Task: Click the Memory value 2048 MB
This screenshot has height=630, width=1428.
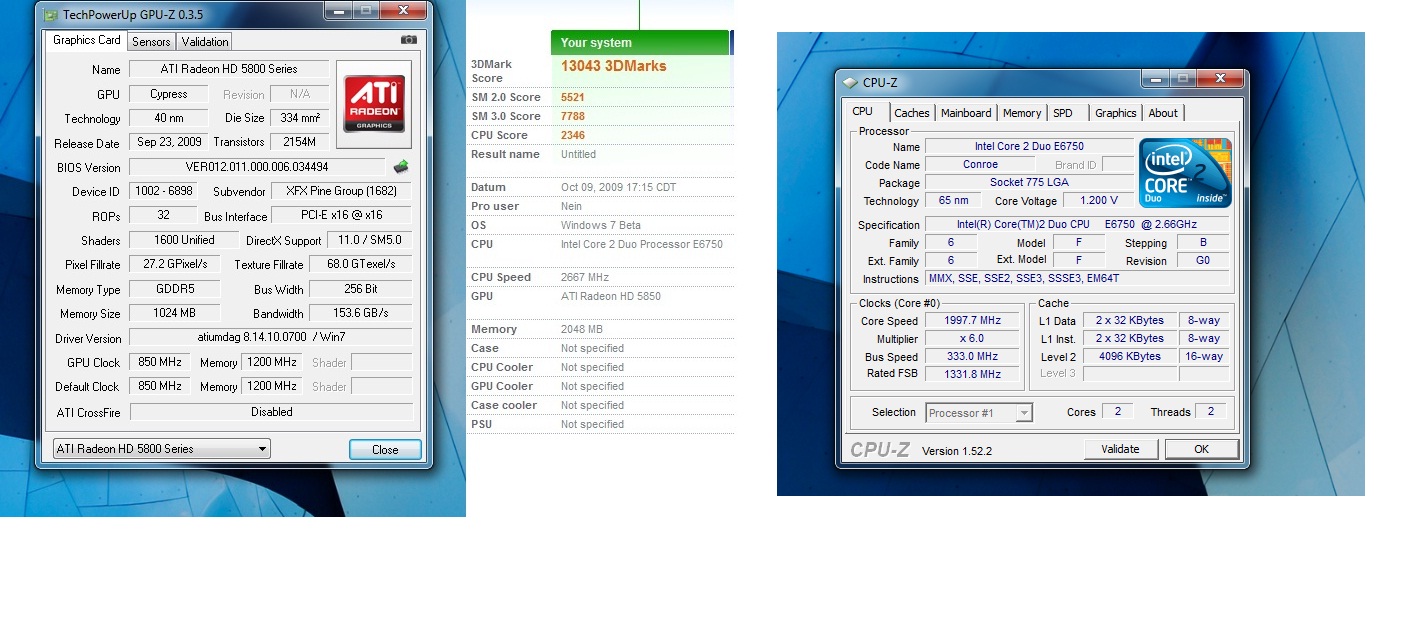Action: pos(582,329)
